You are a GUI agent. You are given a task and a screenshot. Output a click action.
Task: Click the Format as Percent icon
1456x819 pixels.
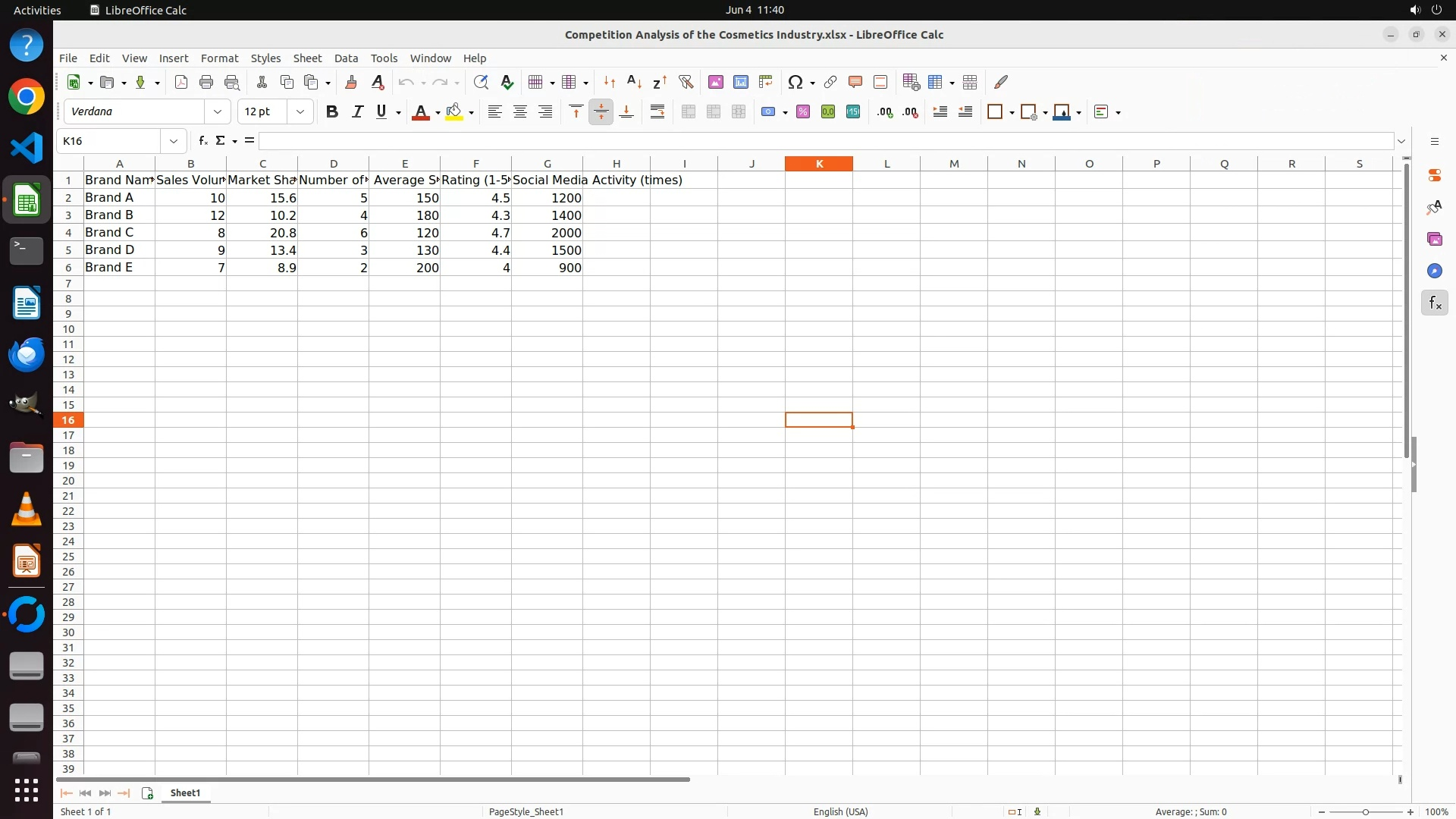803,112
